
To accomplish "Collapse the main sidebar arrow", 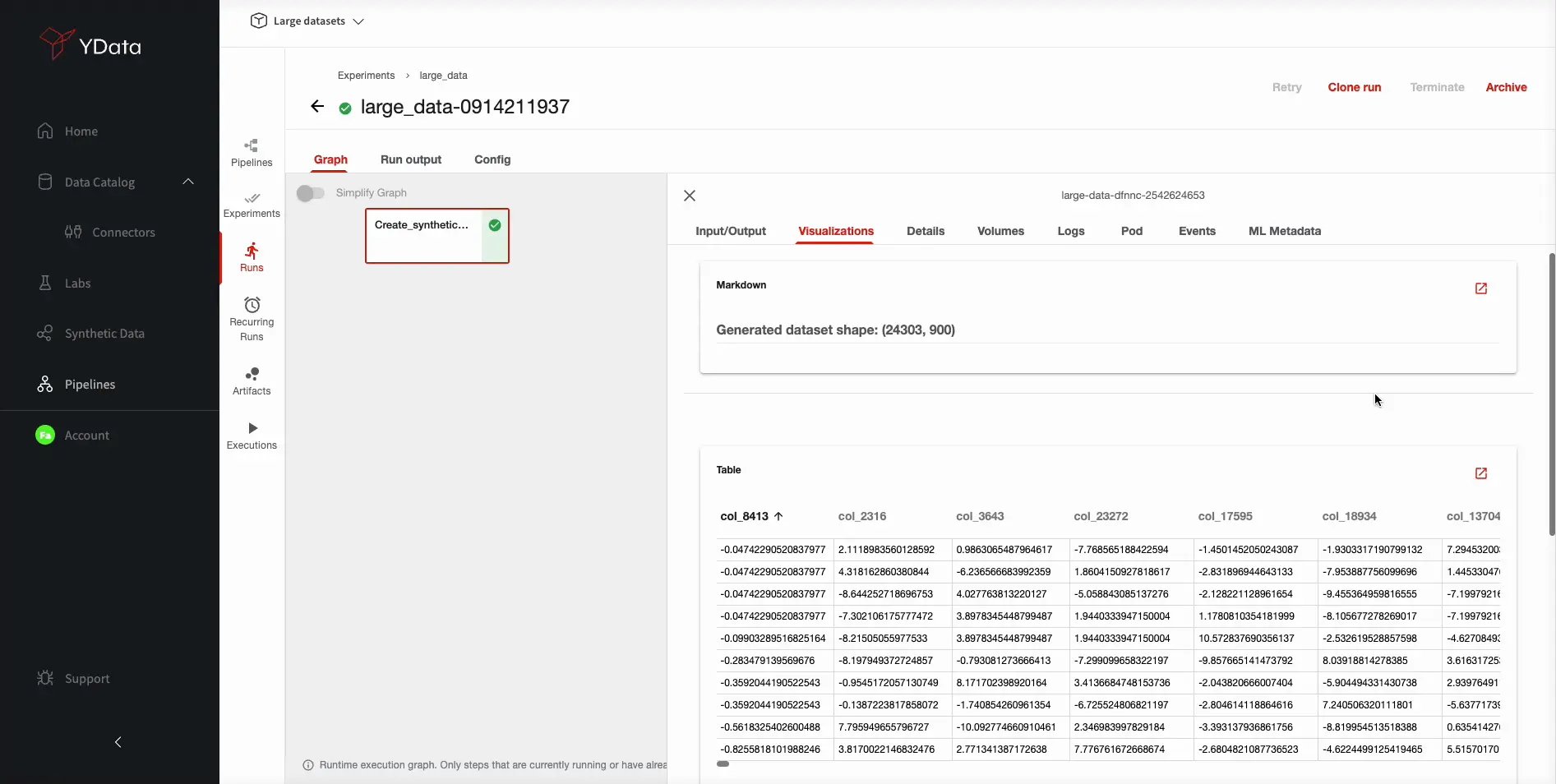I will click(x=118, y=742).
